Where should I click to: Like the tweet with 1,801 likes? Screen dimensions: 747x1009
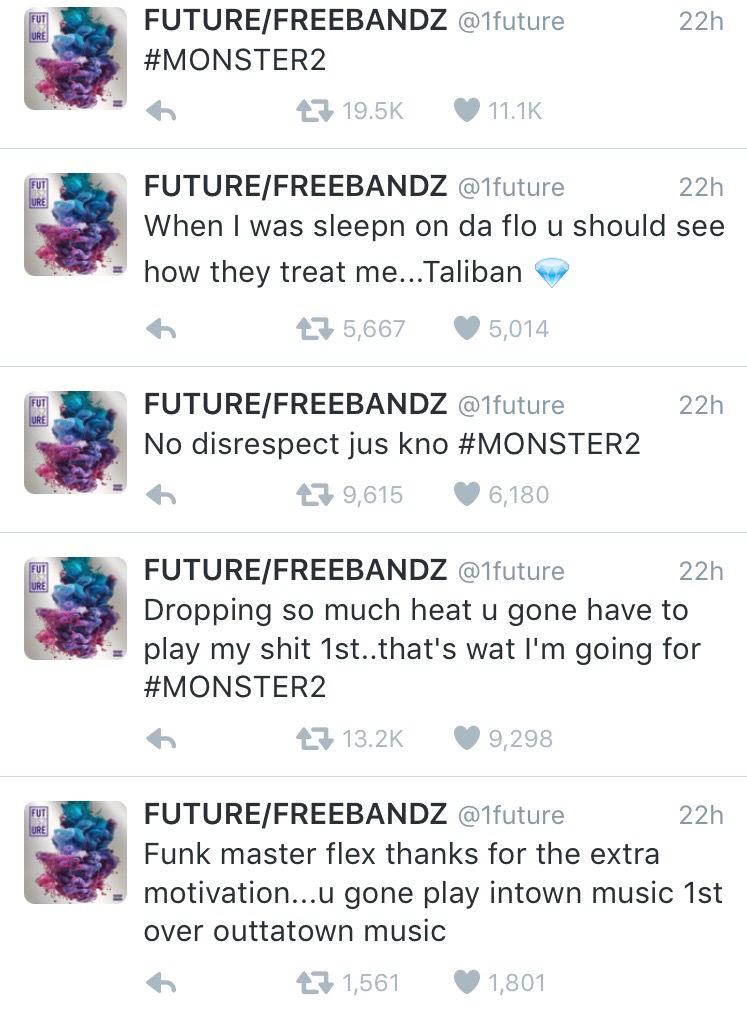[467, 983]
